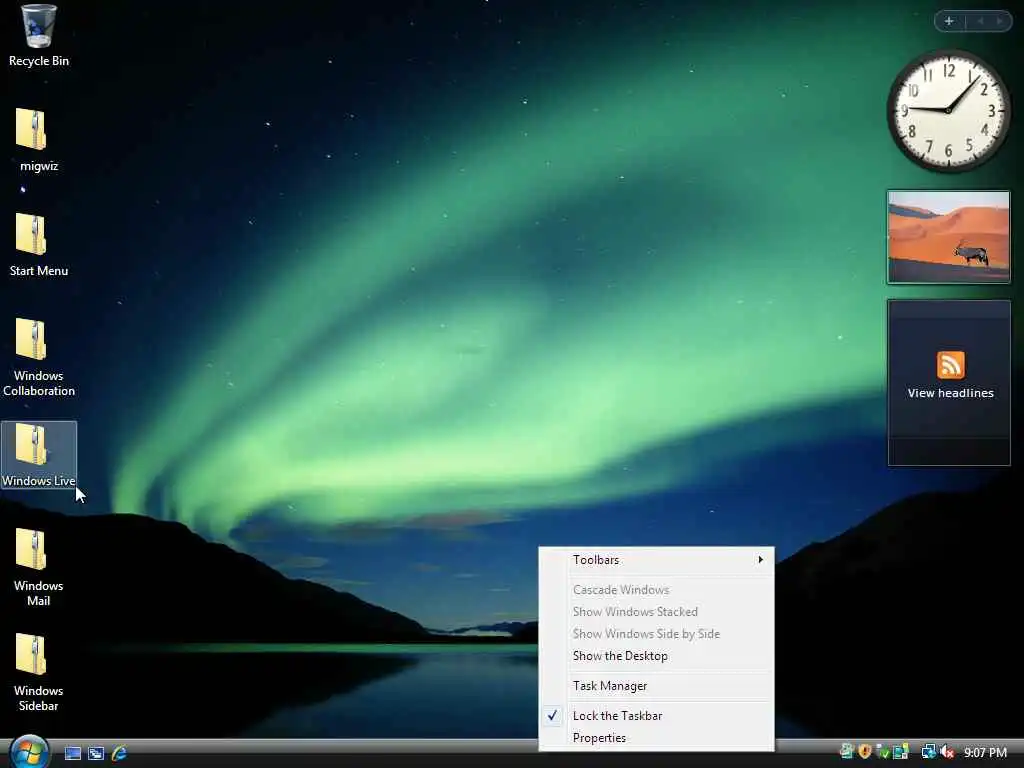
Task: Click the greyed Show Windows Stacked entry
Action: coord(656,612)
